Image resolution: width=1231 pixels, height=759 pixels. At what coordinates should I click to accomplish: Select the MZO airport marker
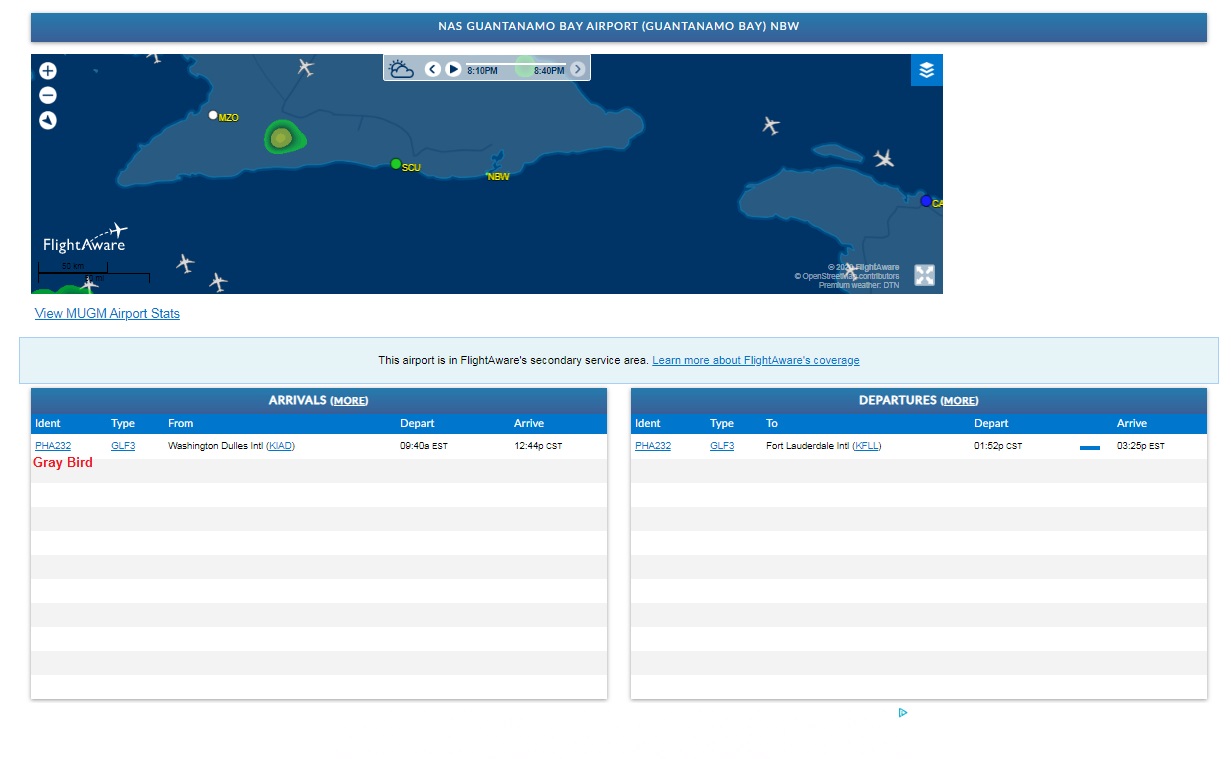click(x=212, y=115)
